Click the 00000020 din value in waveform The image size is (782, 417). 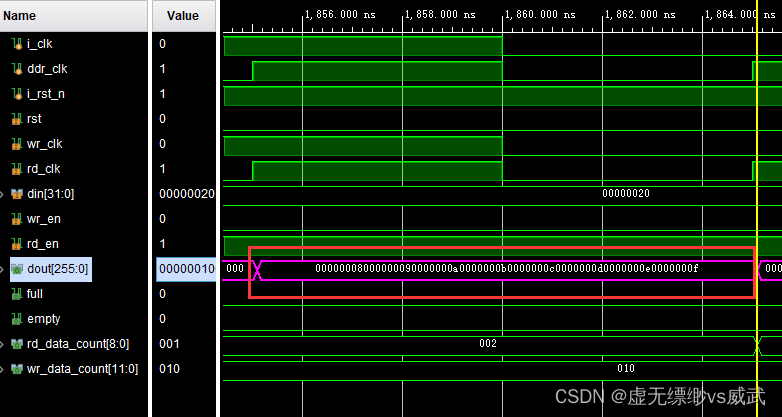pos(626,194)
